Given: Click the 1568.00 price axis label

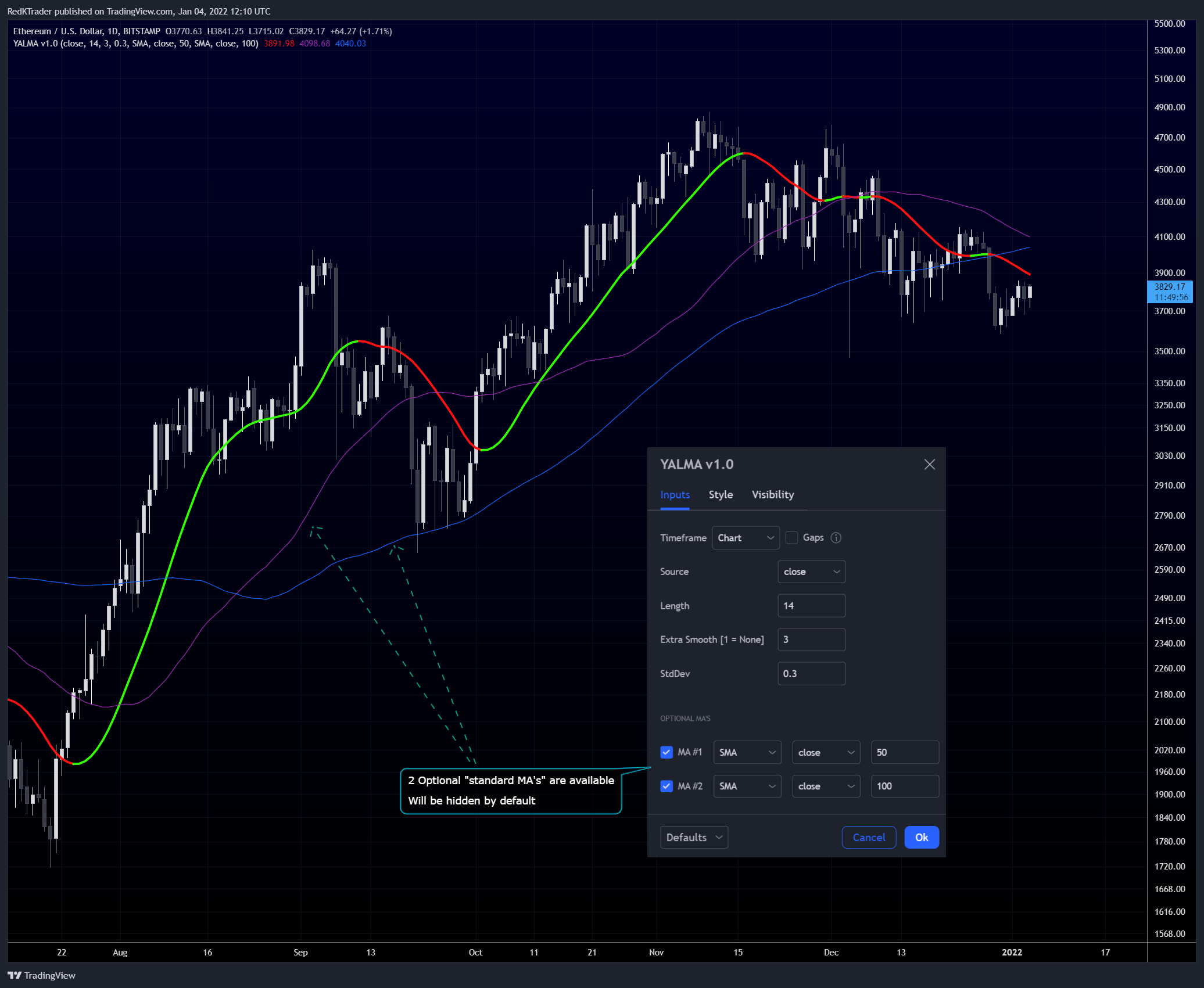Looking at the screenshot, I should click(x=1169, y=933).
